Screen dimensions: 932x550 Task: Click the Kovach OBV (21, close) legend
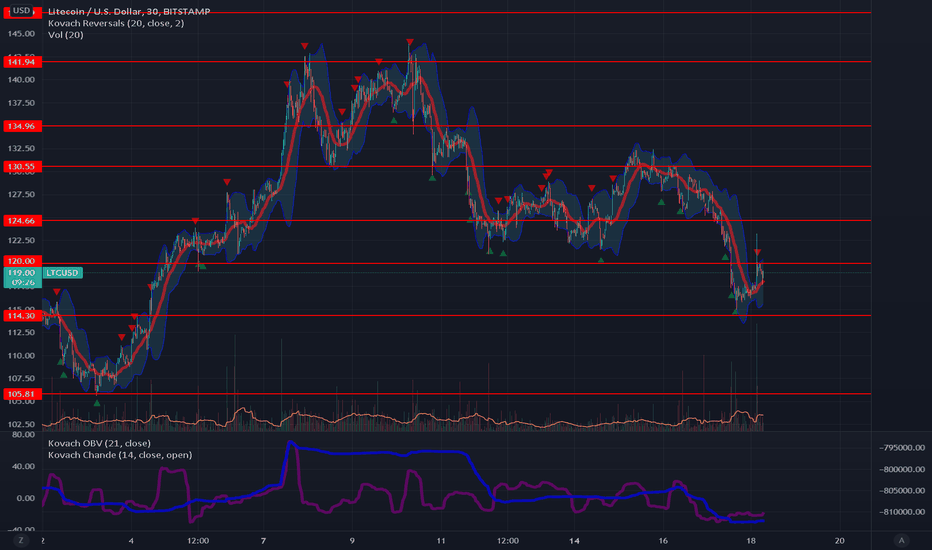(99, 443)
